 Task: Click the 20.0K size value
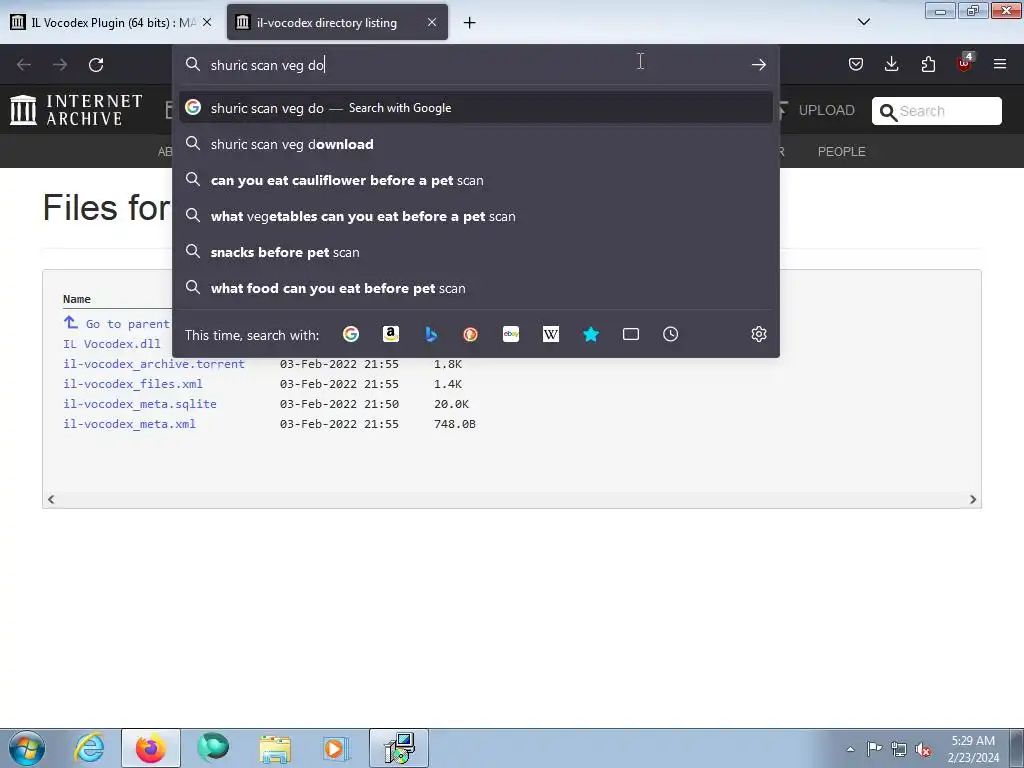pos(451,404)
